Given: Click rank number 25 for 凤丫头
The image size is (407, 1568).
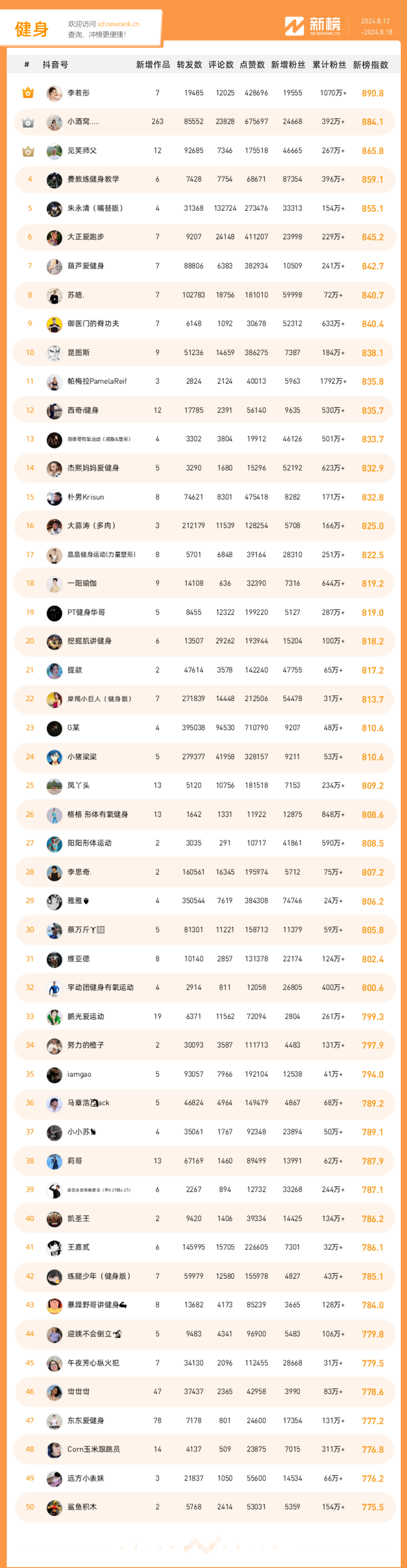Looking at the screenshot, I should 30,785.
